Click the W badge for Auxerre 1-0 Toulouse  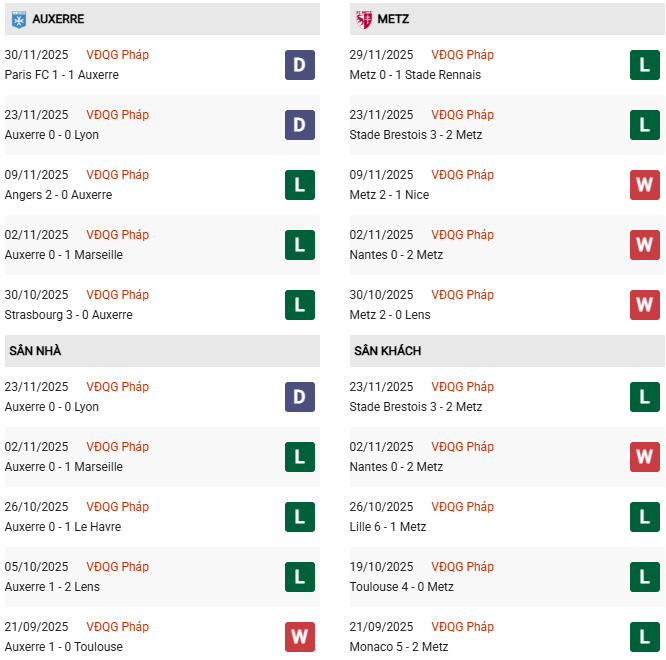tap(299, 637)
